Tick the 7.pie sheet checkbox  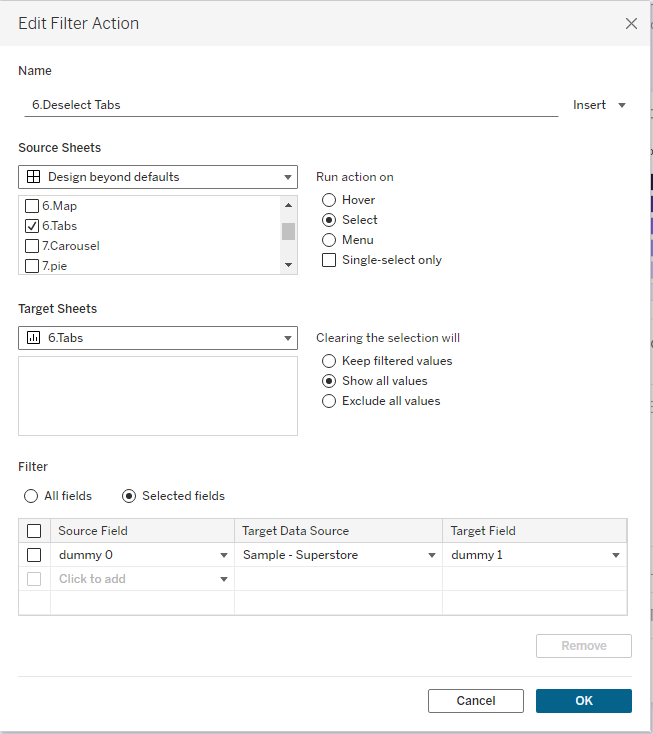pos(32,266)
